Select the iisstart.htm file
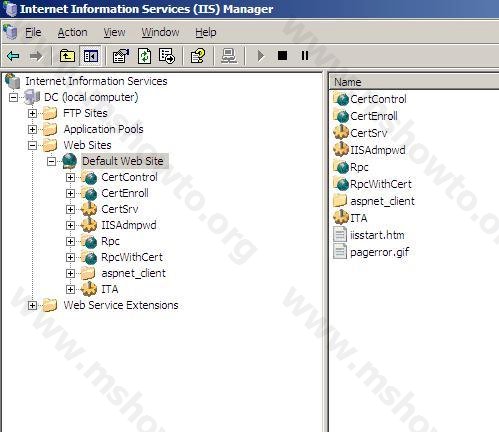The image size is (499, 432). [x=377, y=235]
